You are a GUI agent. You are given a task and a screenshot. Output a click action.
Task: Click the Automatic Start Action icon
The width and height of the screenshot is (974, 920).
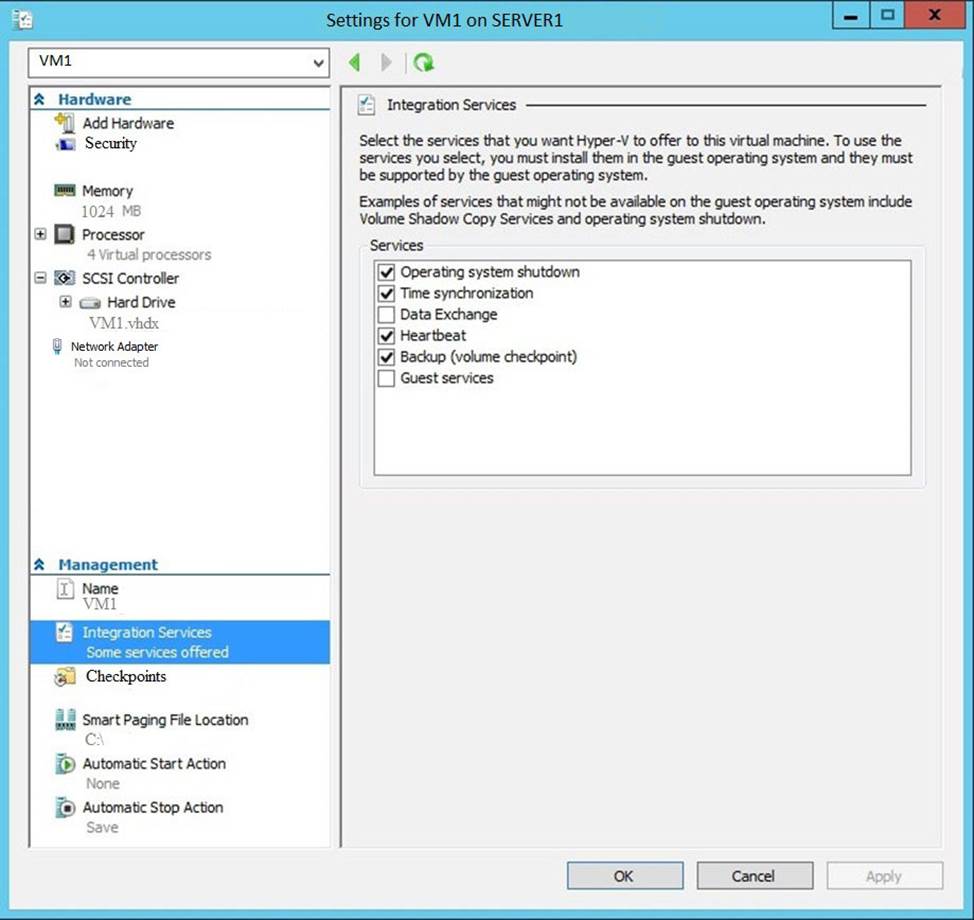tap(65, 764)
